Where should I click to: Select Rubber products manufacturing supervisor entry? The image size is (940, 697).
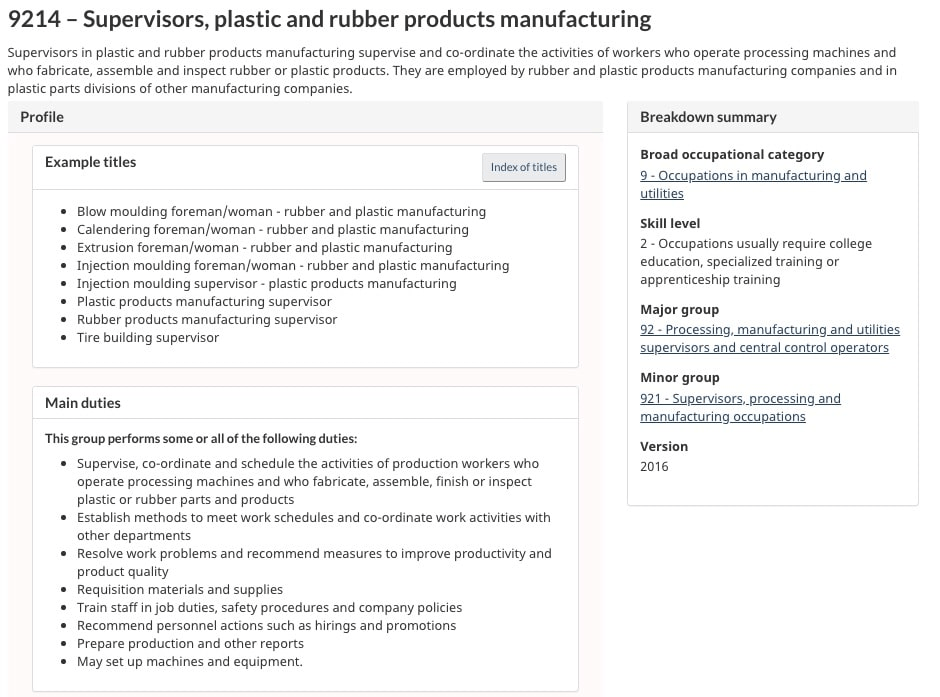tap(207, 320)
